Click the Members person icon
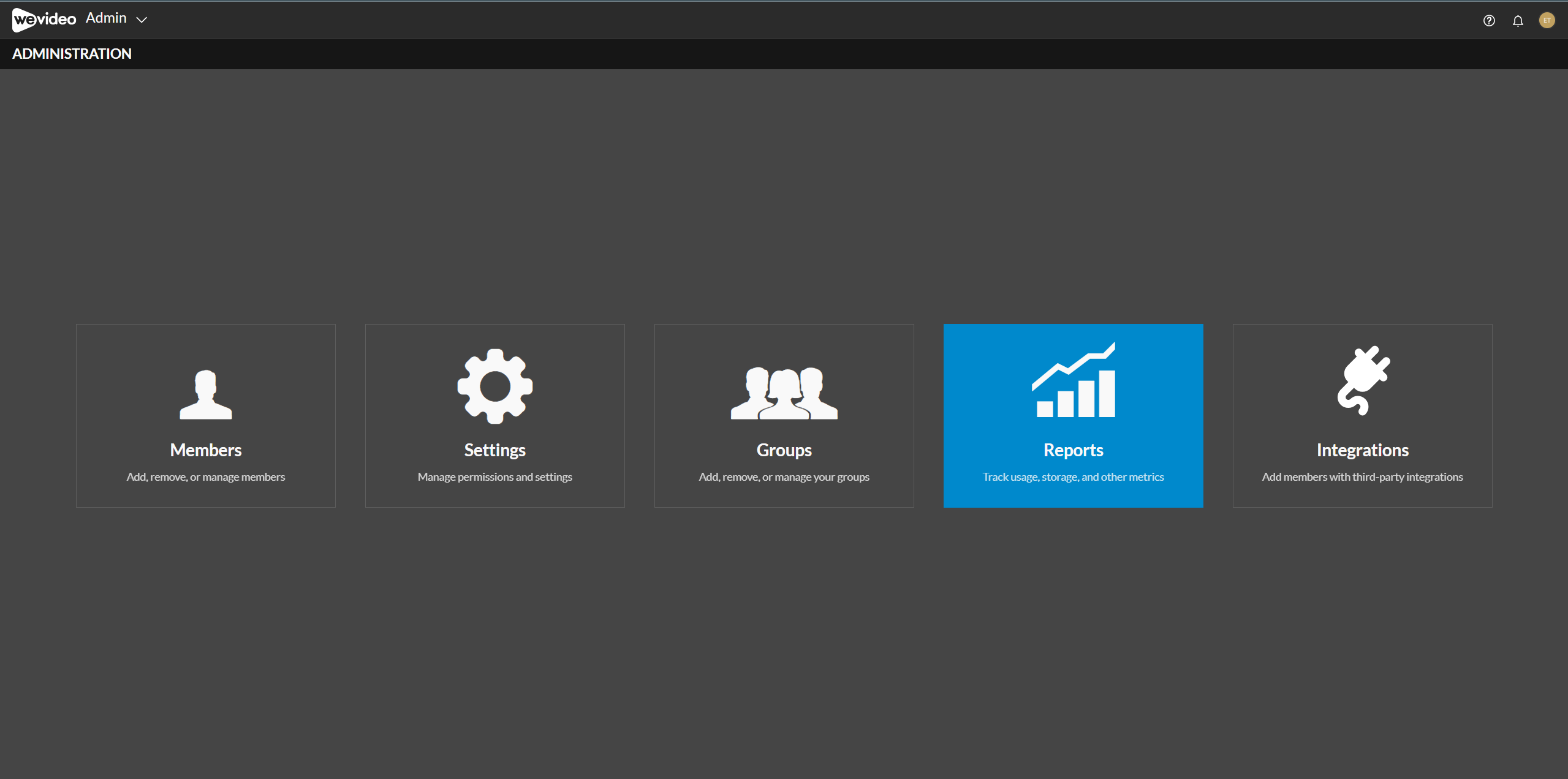The width and height of the screenshot is (1568, 779). click(206, 394)
